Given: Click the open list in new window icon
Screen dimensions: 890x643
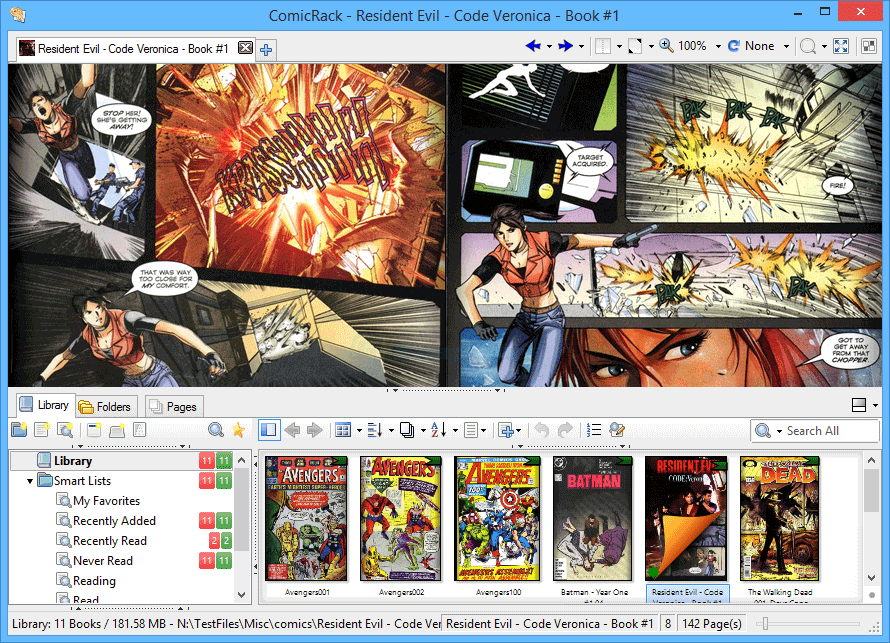Looking at the screenshot, I should click(x=94, y=430).
